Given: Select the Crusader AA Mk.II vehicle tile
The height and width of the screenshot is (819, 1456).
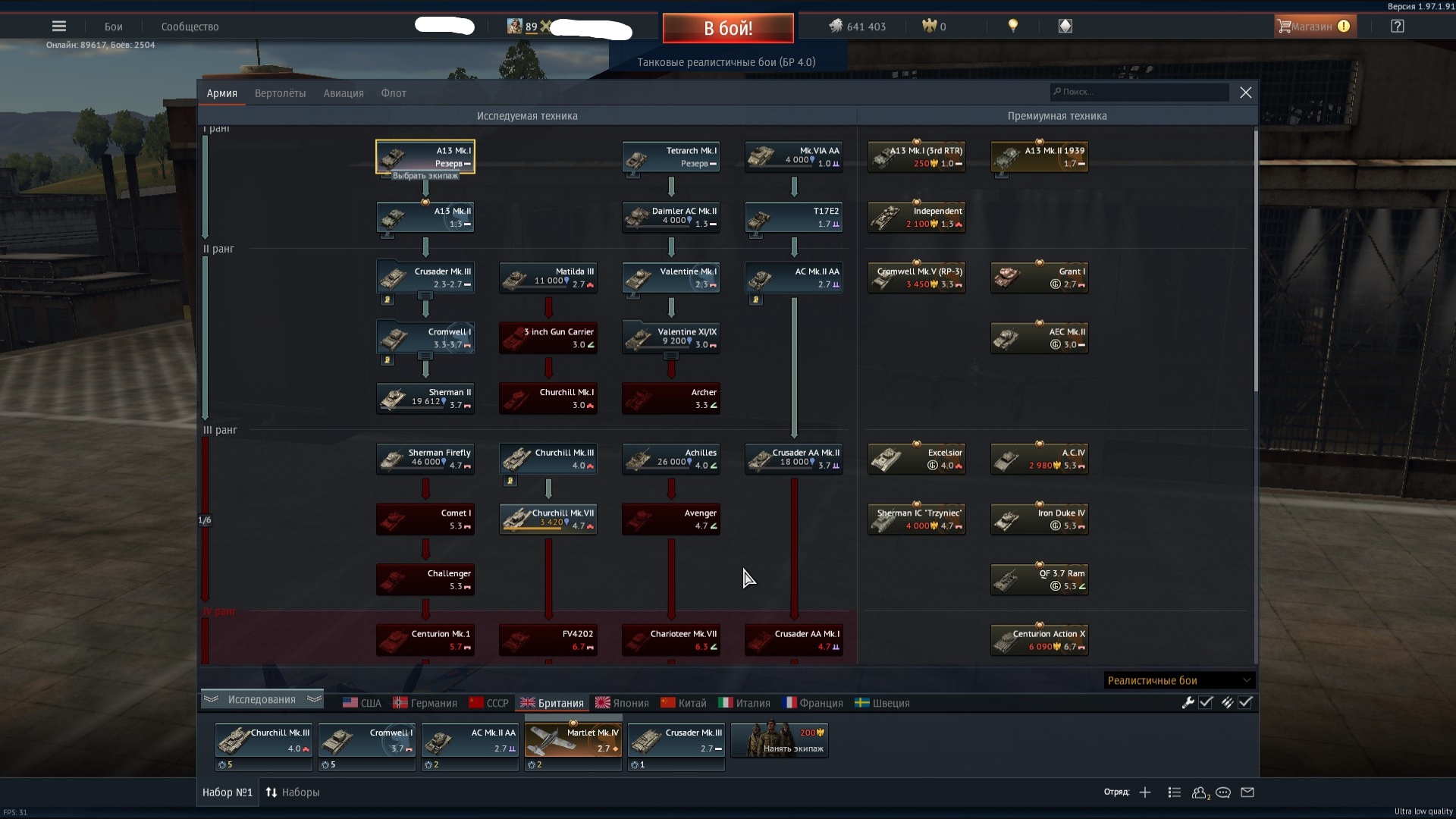Looking at the screenshot, I should 794,459.
